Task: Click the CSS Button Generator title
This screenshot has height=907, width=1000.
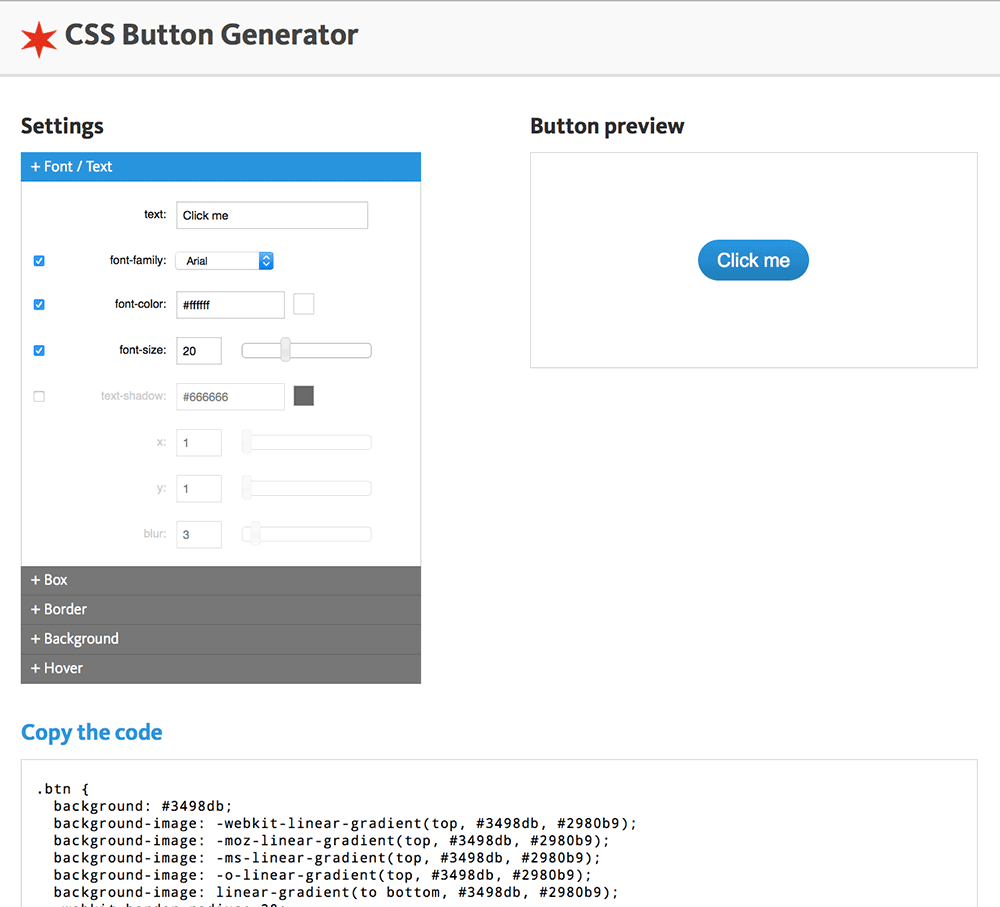Action: click(x=211, y=35)
